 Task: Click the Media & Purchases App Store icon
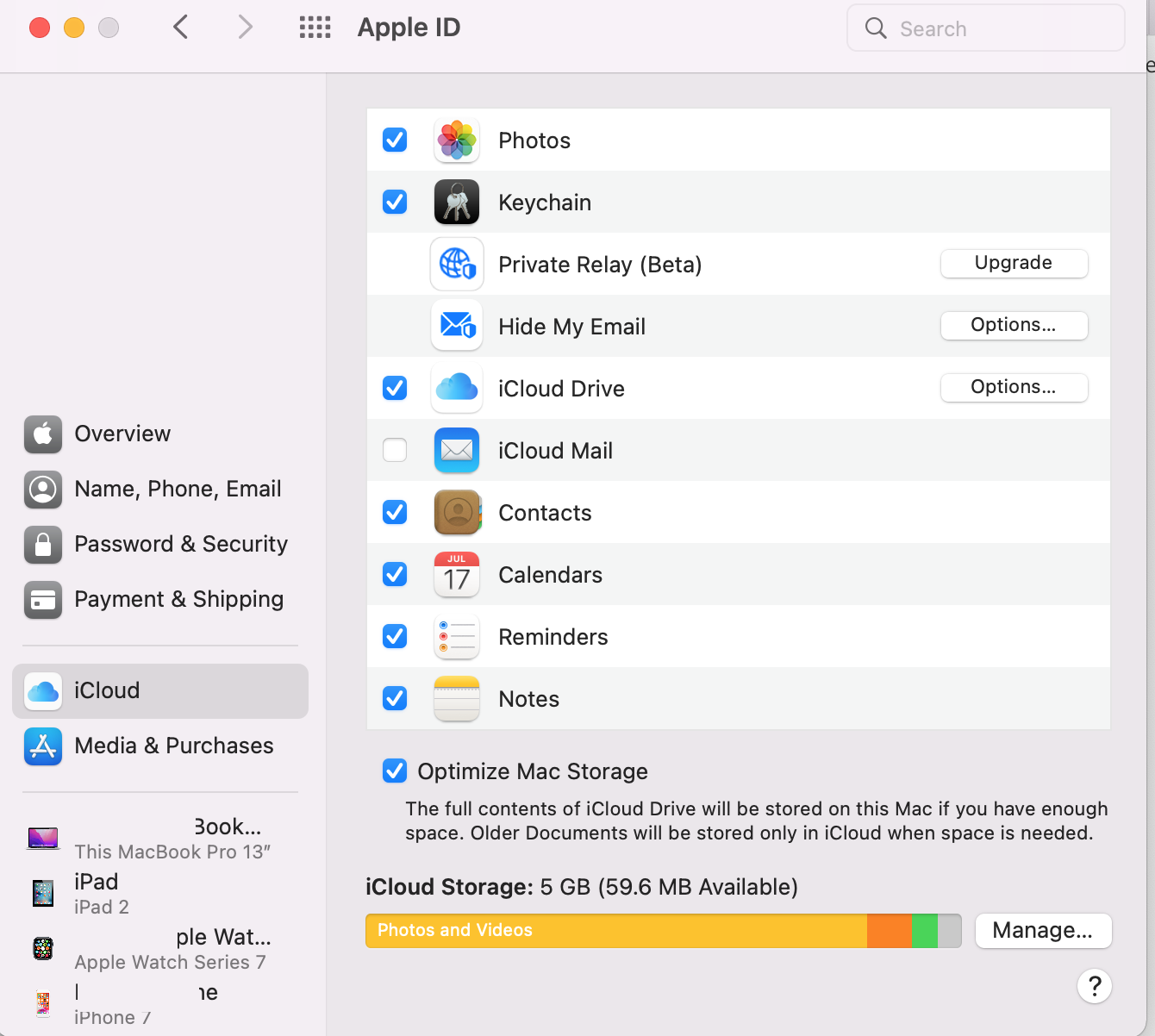click(x=43, y=746)
